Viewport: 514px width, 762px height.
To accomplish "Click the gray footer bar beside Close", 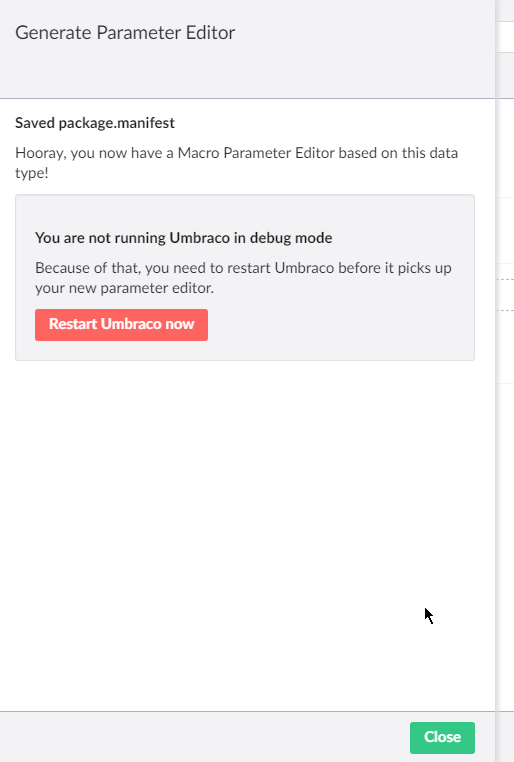I will [x=204, y=737].
